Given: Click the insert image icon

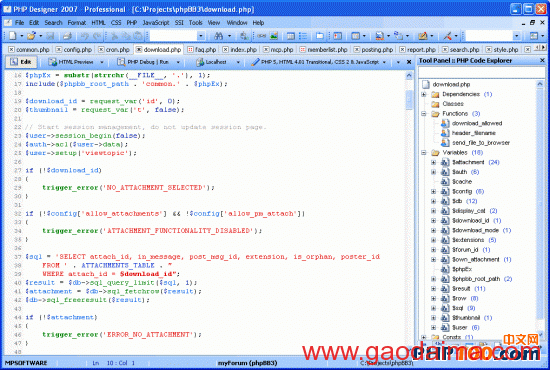Looking at the screenshot, I should 274,36.
